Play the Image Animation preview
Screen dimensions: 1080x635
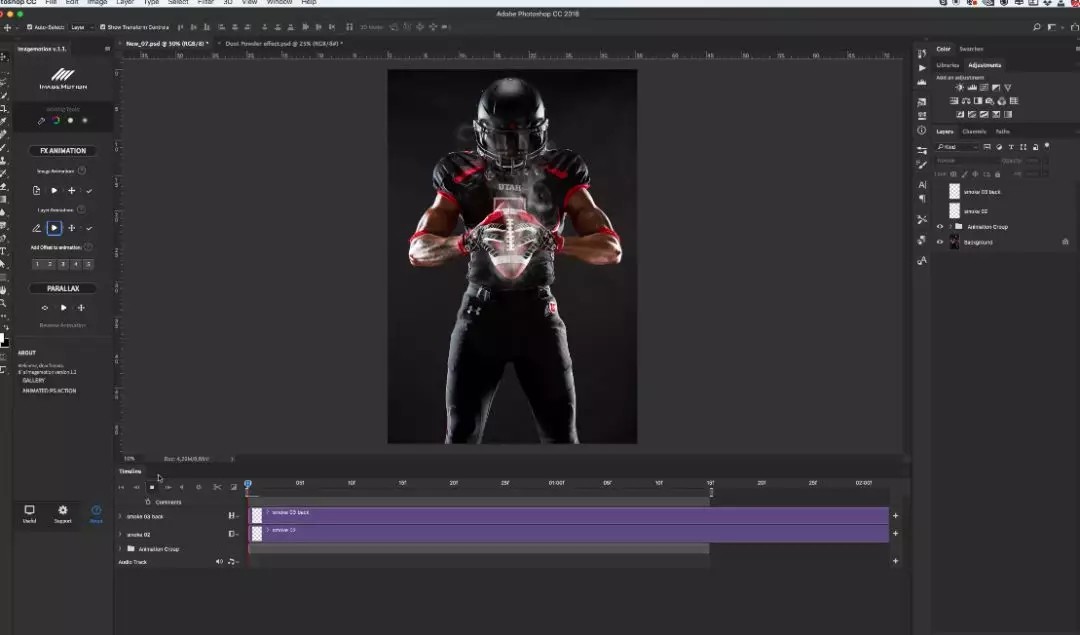pos(54,190)
